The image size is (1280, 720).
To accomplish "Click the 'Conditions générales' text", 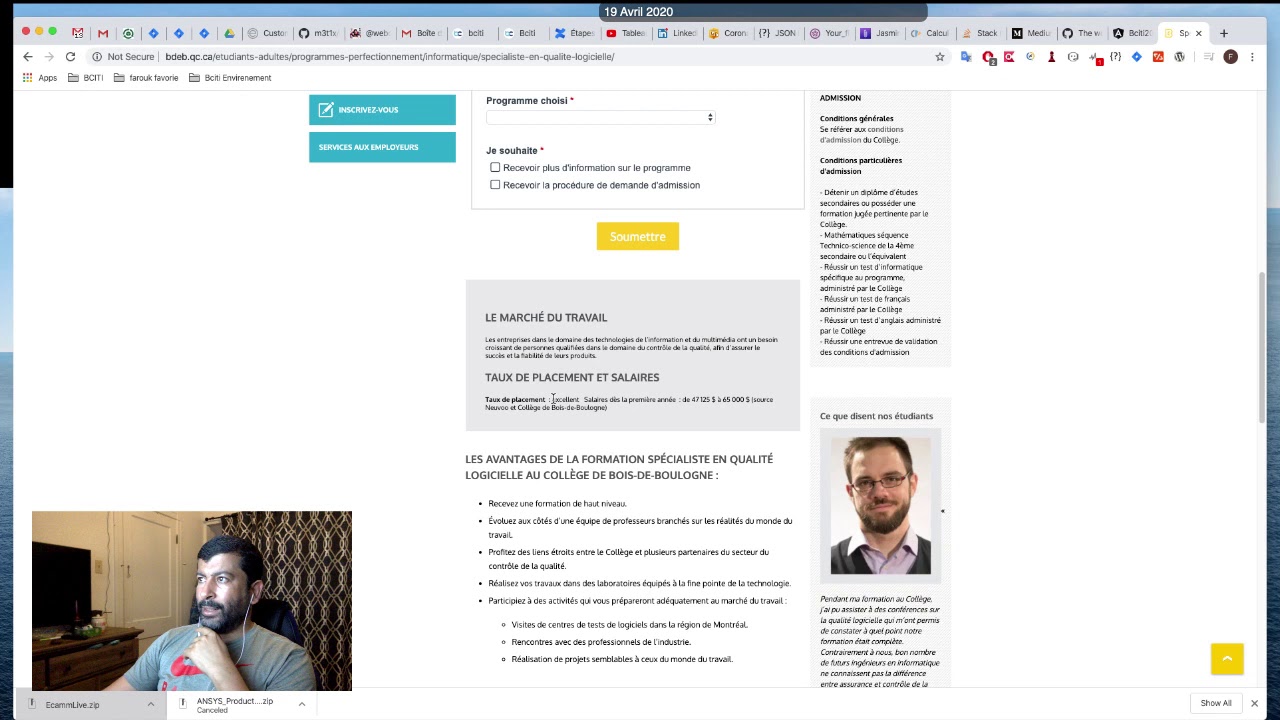I will click(857, 119).
